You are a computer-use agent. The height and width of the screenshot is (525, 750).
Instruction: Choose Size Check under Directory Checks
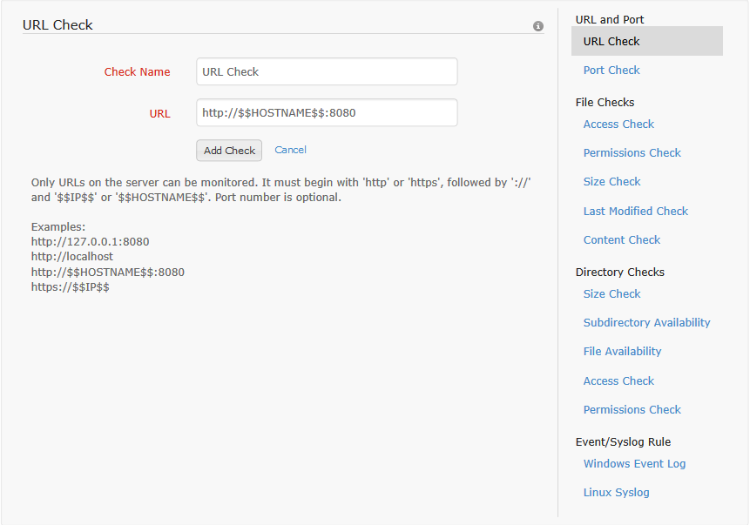click(x=611, y=294)
